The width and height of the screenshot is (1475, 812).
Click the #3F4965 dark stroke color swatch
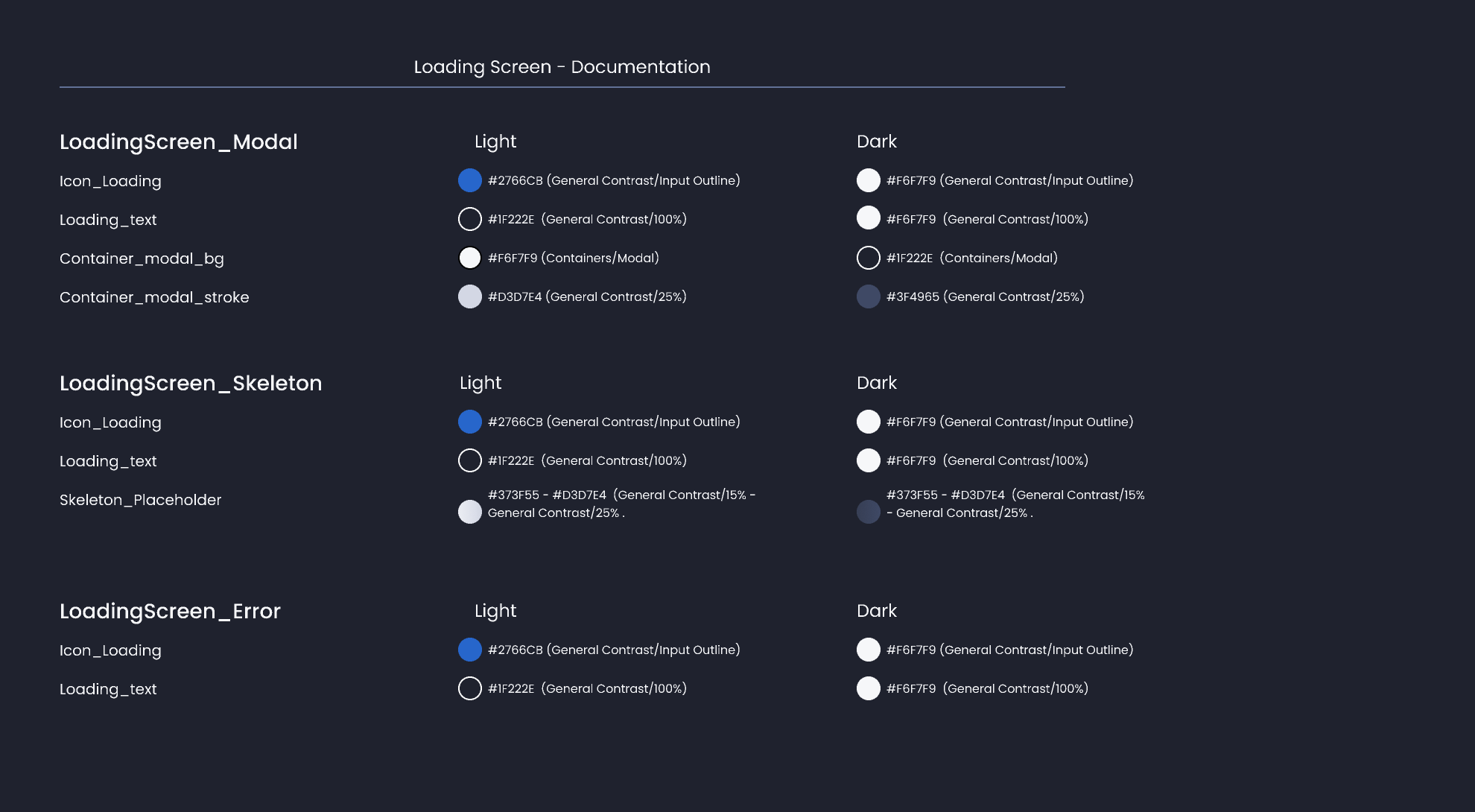coord(868,296)
